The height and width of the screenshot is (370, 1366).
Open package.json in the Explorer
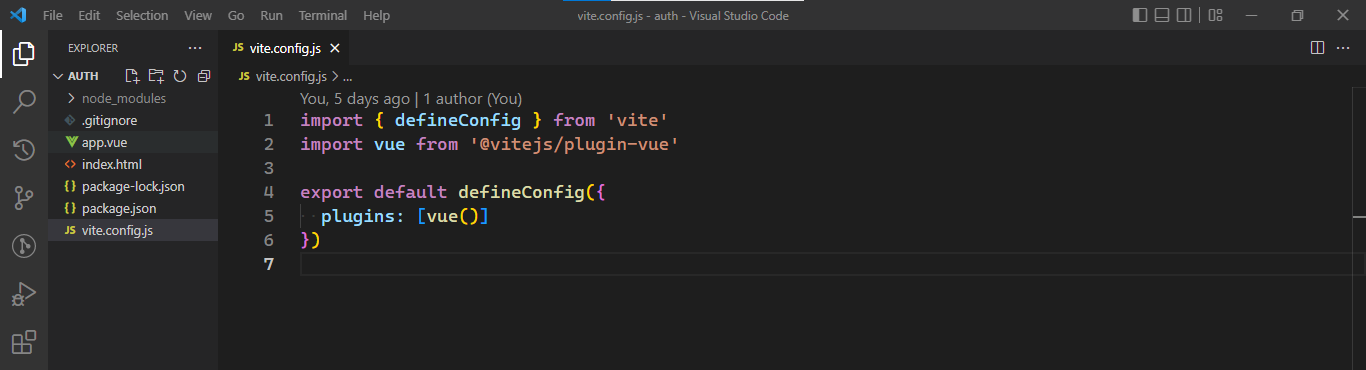pyautogui.click(x=133, y=208)
